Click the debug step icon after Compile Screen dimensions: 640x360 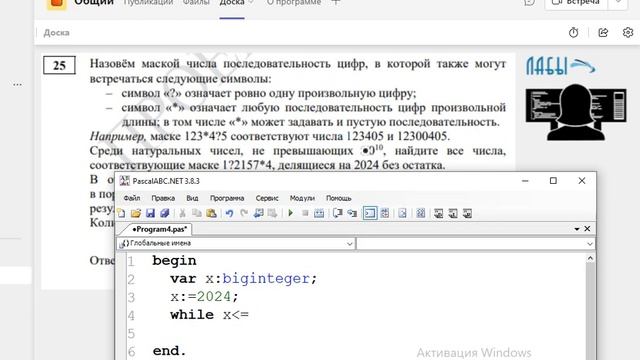click(x=338, y=213)
